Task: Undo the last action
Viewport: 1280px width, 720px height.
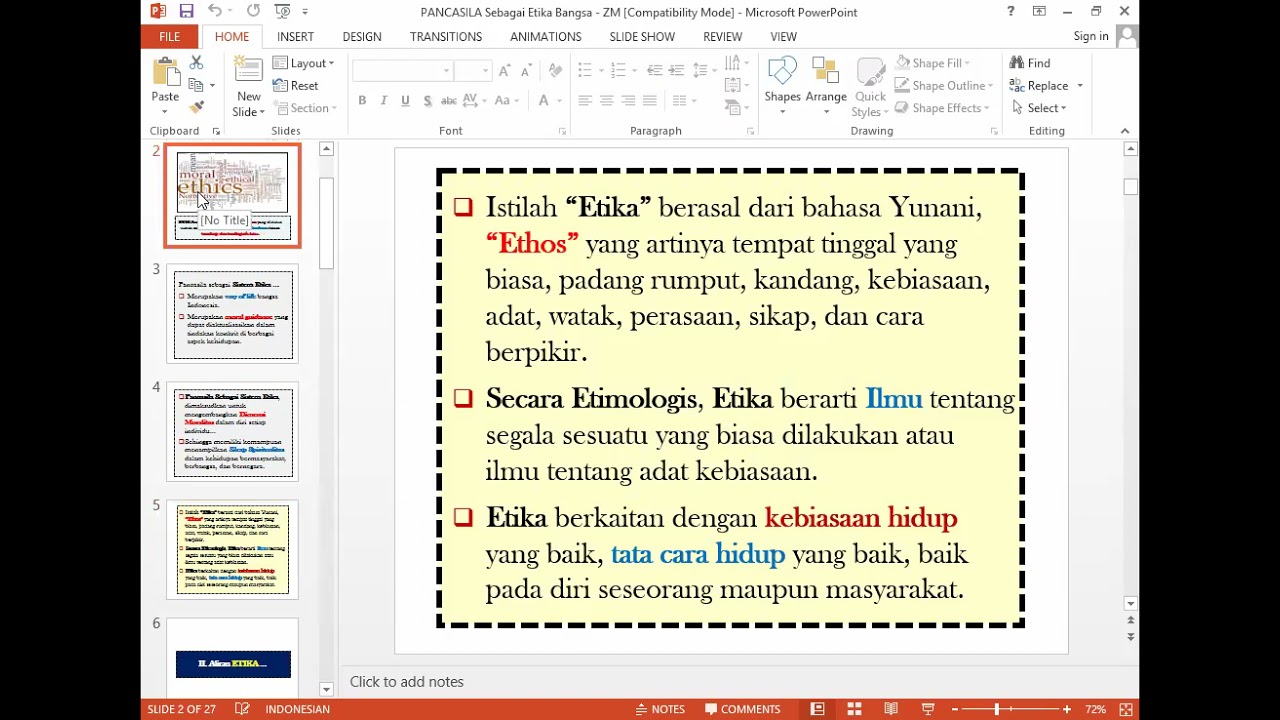Action: click(x=215, y=11)
